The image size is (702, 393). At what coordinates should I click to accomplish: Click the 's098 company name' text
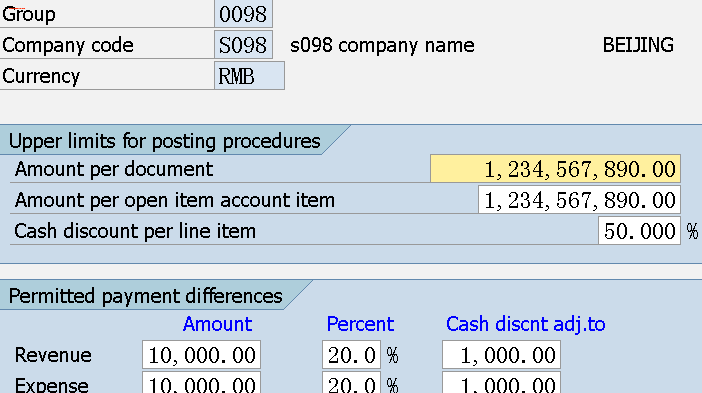point(382,45)
